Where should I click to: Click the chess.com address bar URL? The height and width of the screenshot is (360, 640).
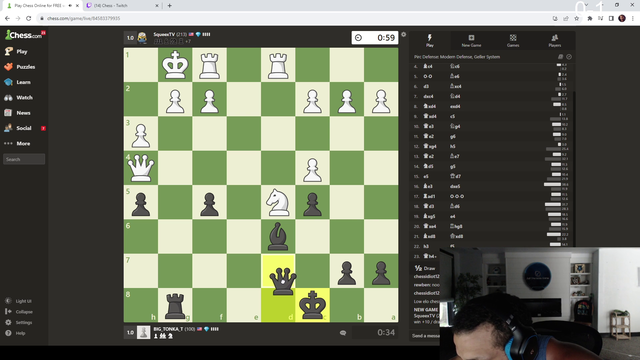pyautogui.click(x=83, y=18)
